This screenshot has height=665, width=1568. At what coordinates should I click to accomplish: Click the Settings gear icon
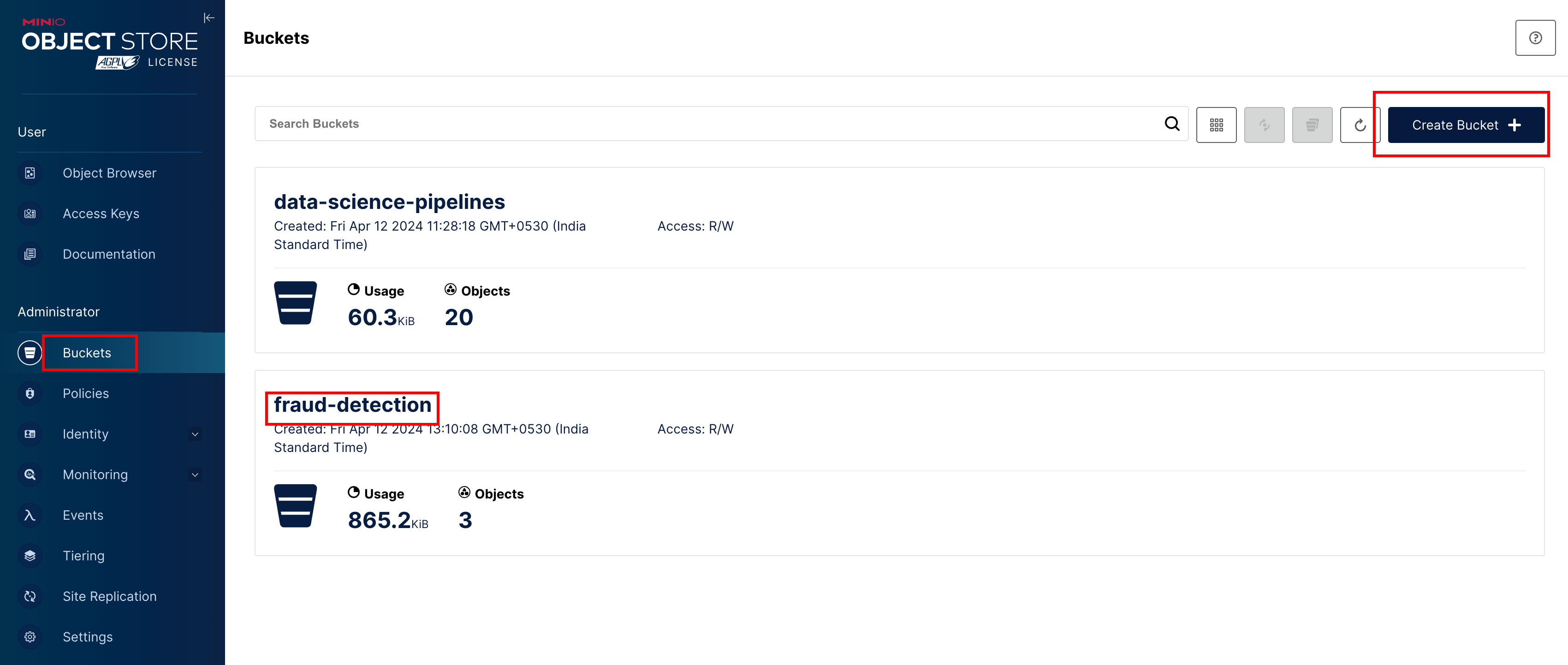[x=30, y=637]
